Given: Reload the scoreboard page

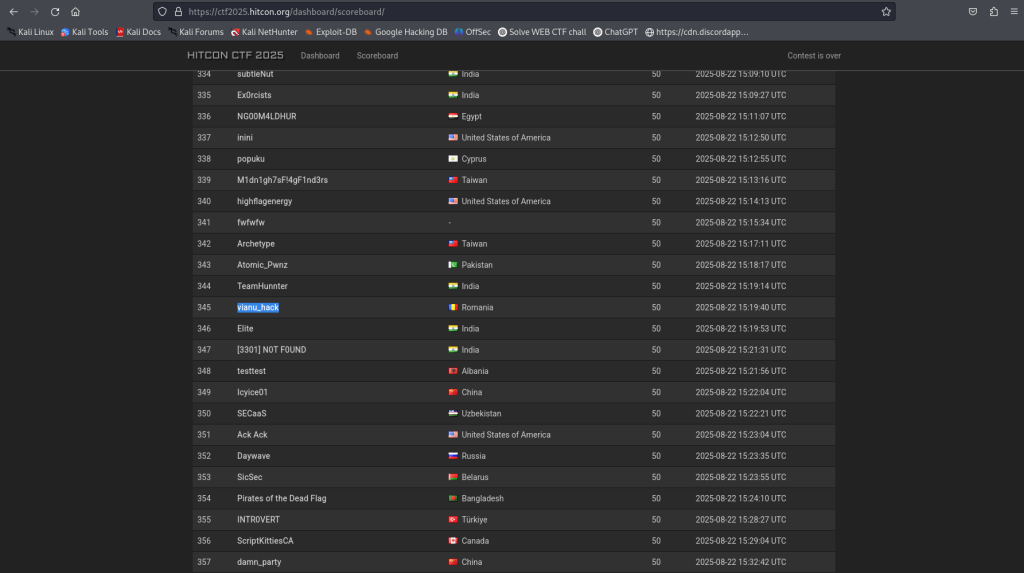Looking at the screenshot, I should pyautogui.click(x=55, y=11).
